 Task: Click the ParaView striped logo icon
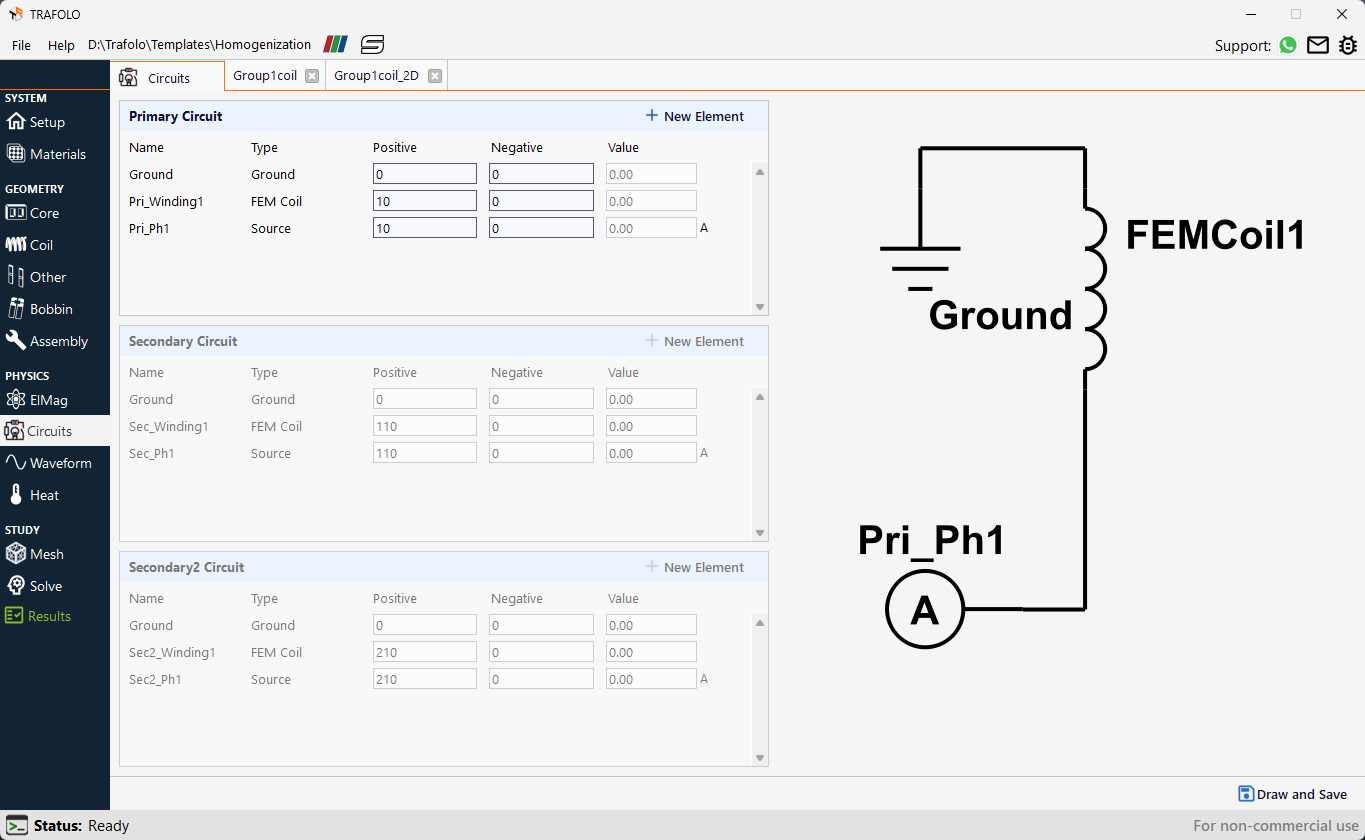[335, 44]
